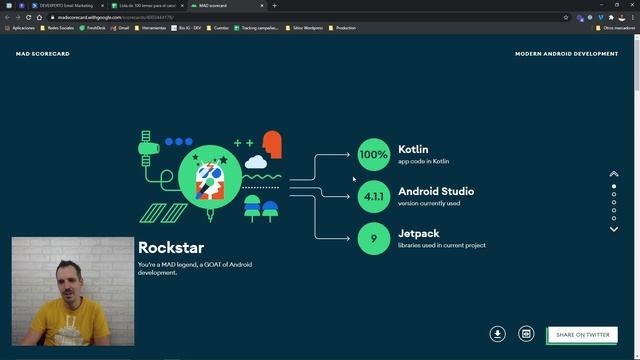
Task: Go to previous section with up chevron
Action: 614,173
